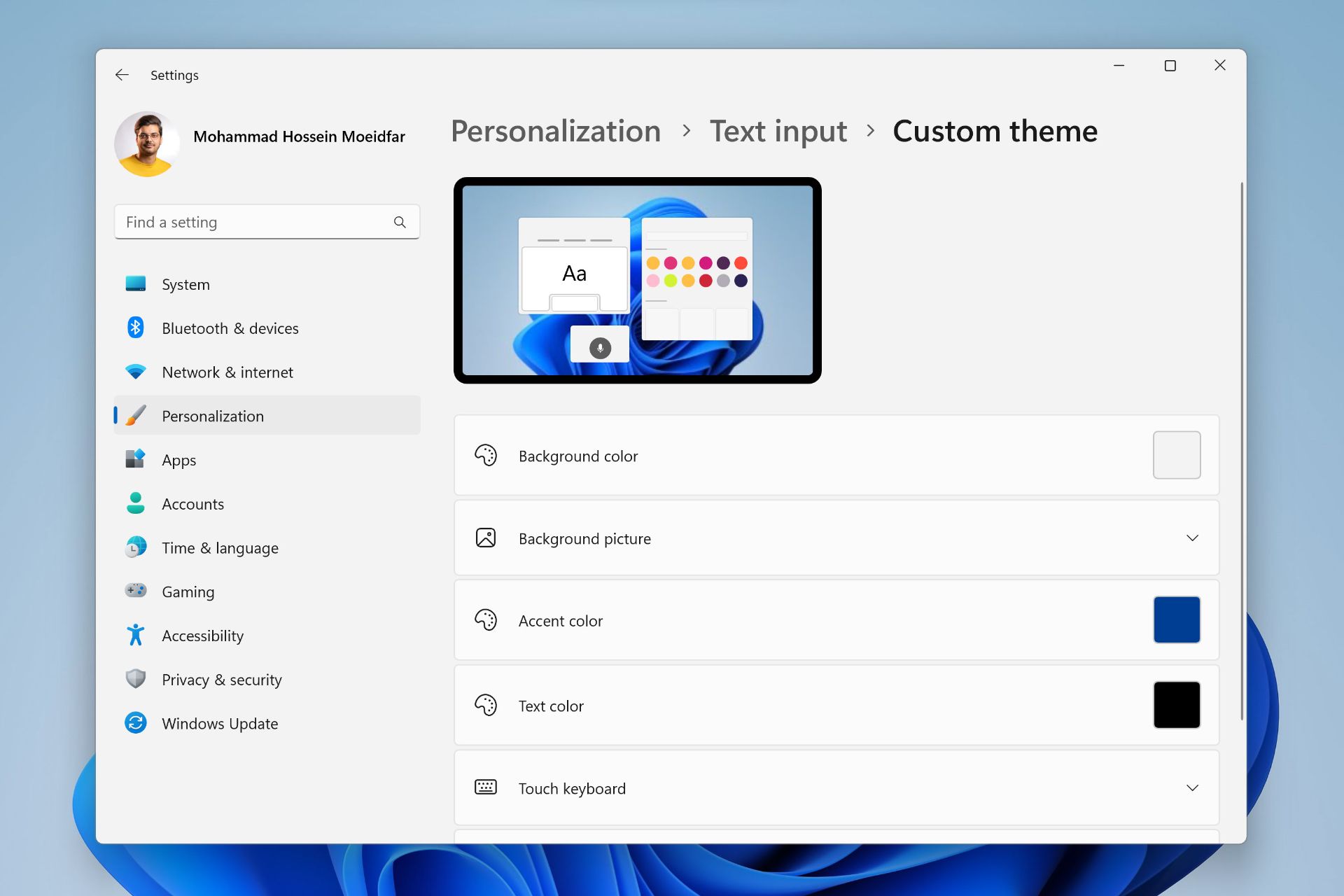The height and width of the screenshot is (896, 1344).
Task: Click the Custom theme page title
Action: [995, 132]
